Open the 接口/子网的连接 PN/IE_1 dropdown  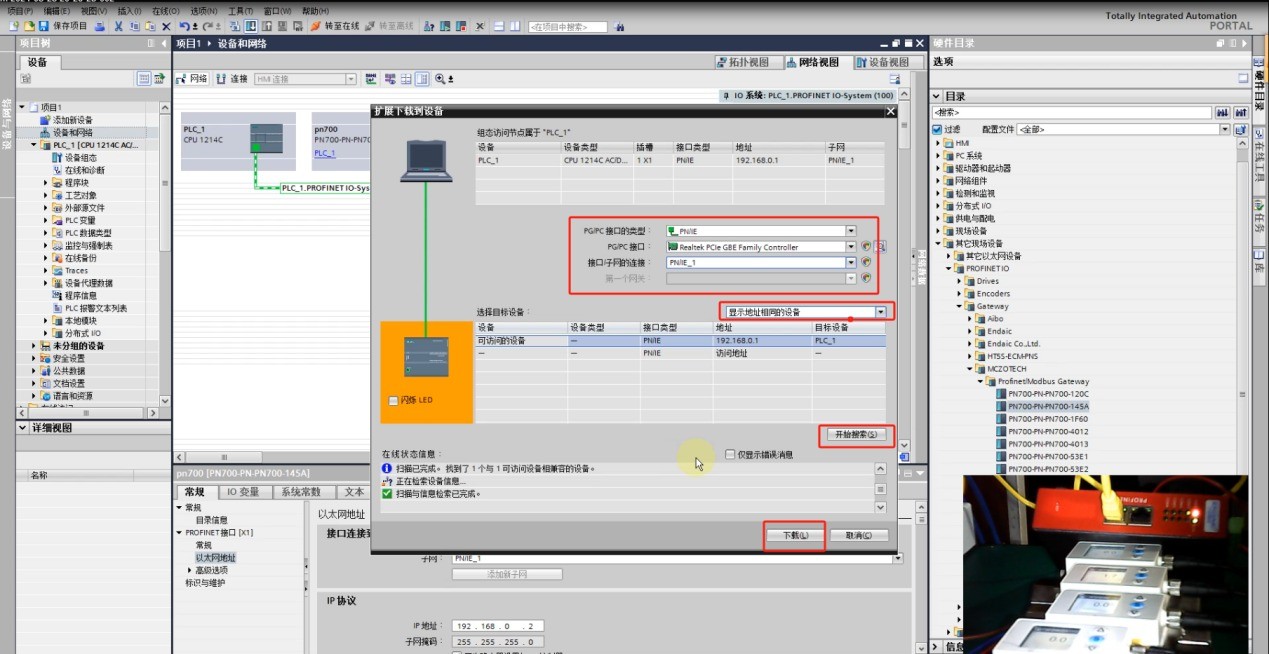[x=851, y=263]
